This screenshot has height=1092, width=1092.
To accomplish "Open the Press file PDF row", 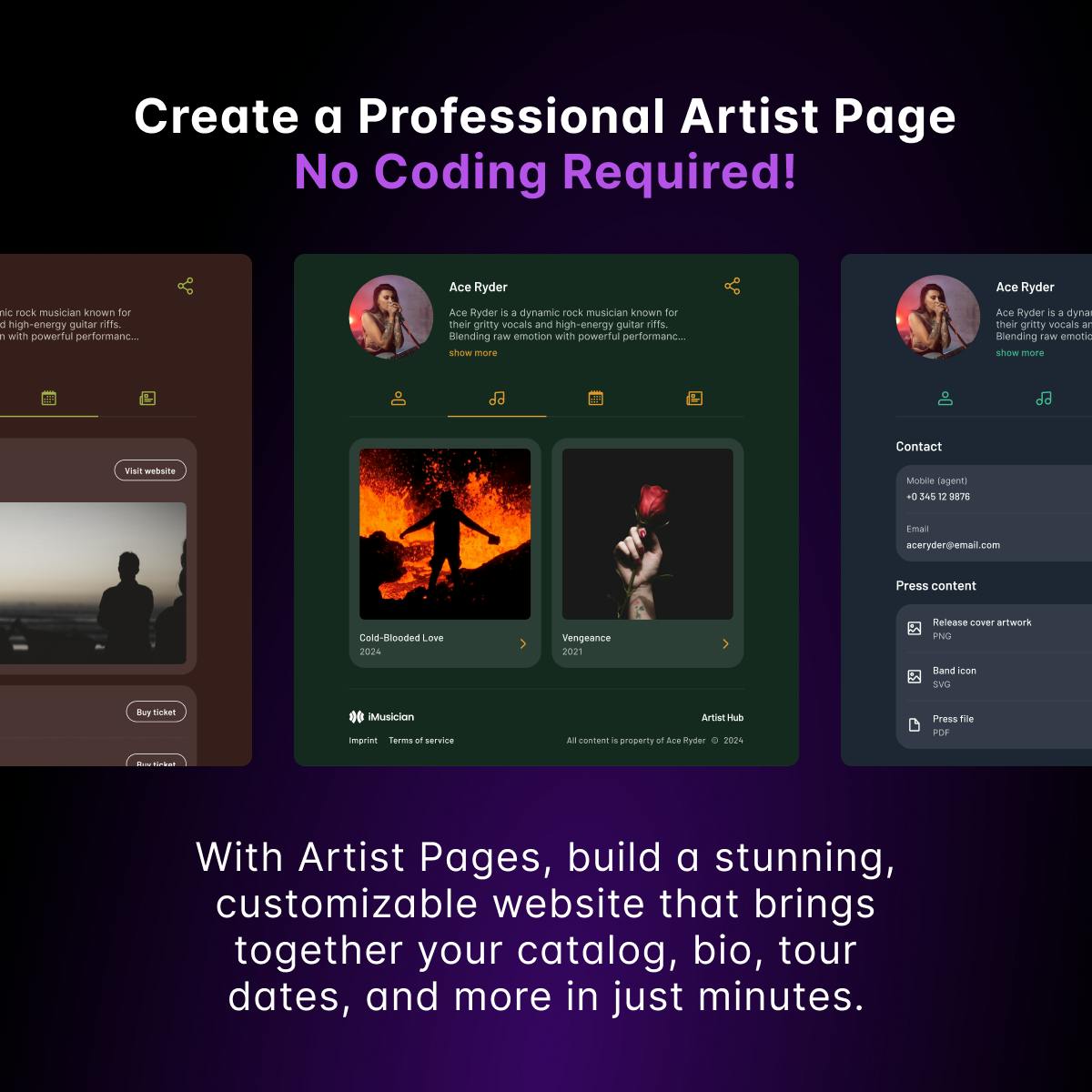I will click(994, 725).
